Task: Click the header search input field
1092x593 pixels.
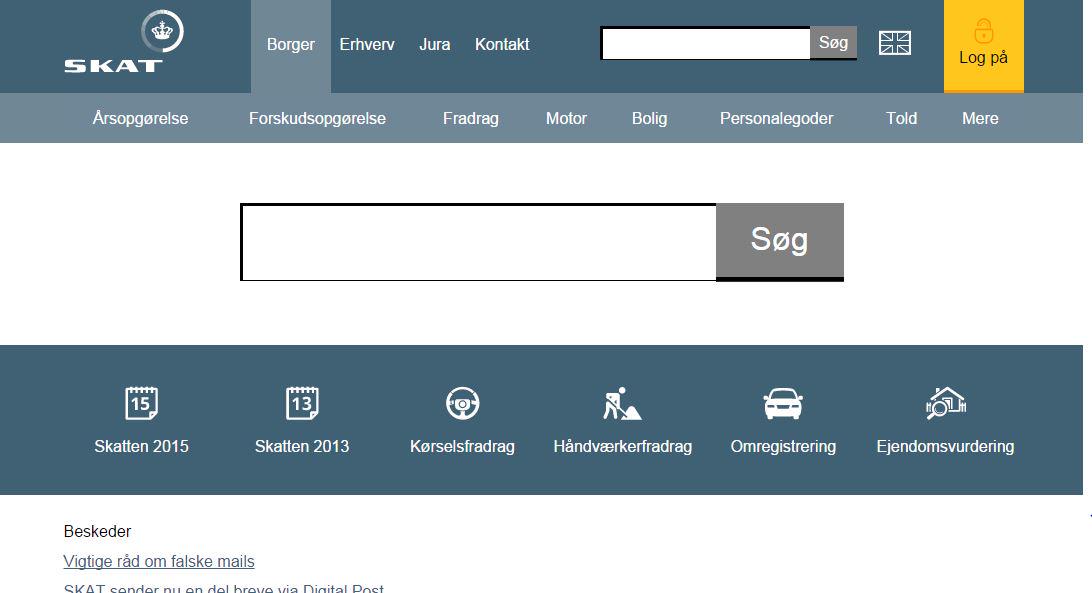Action: pos(705,44)
